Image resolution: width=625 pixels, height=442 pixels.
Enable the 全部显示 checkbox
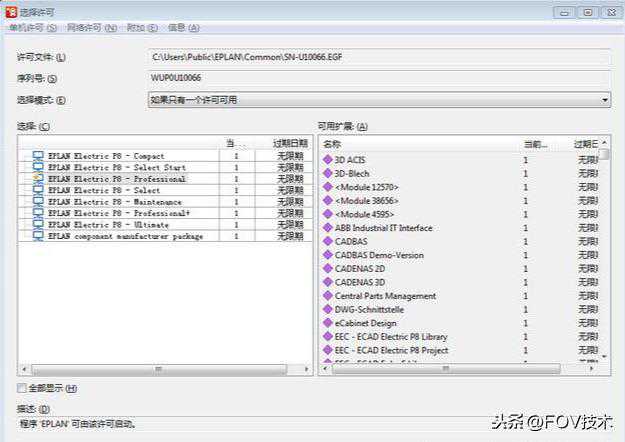tap(22, 388)
